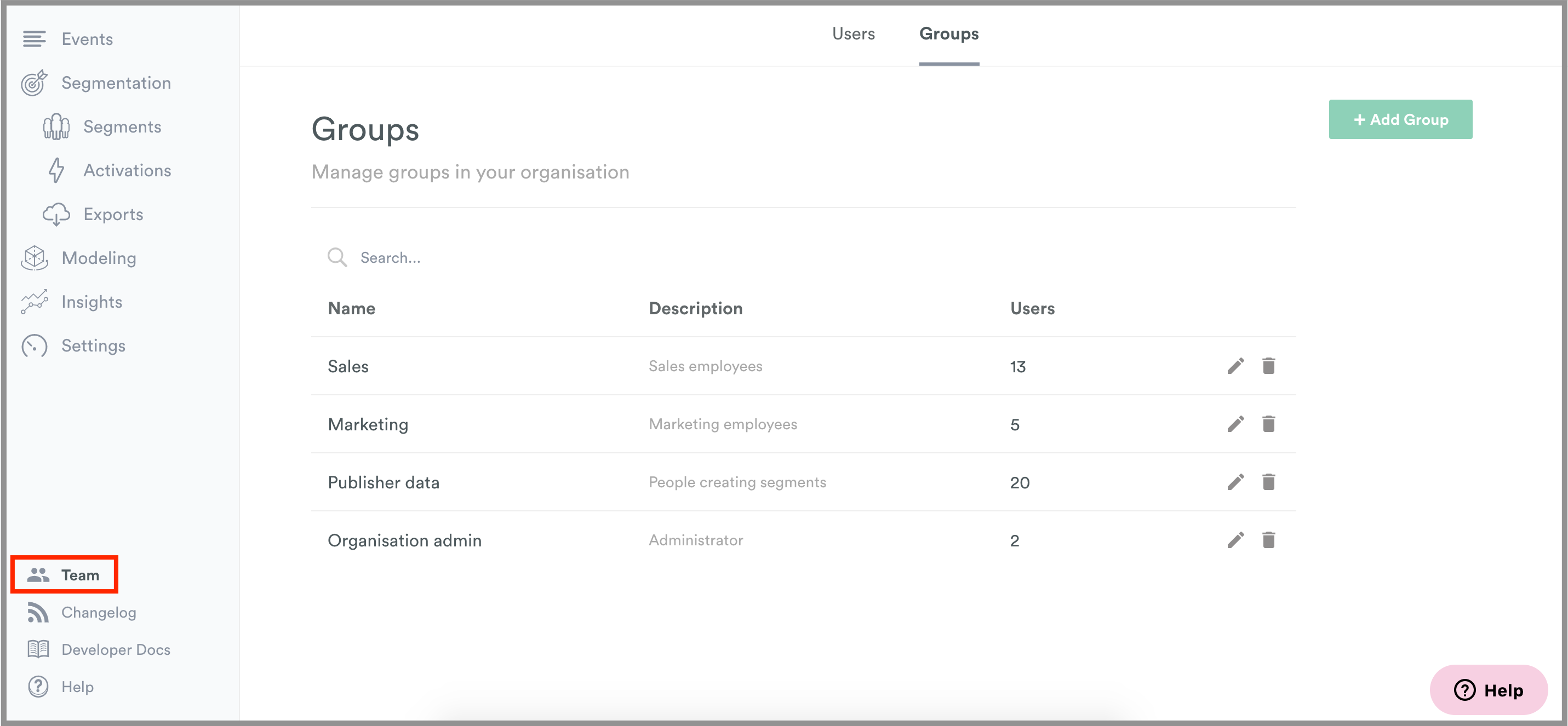
Task: Click the Developer Docs book icon
Action: (38, 649)
